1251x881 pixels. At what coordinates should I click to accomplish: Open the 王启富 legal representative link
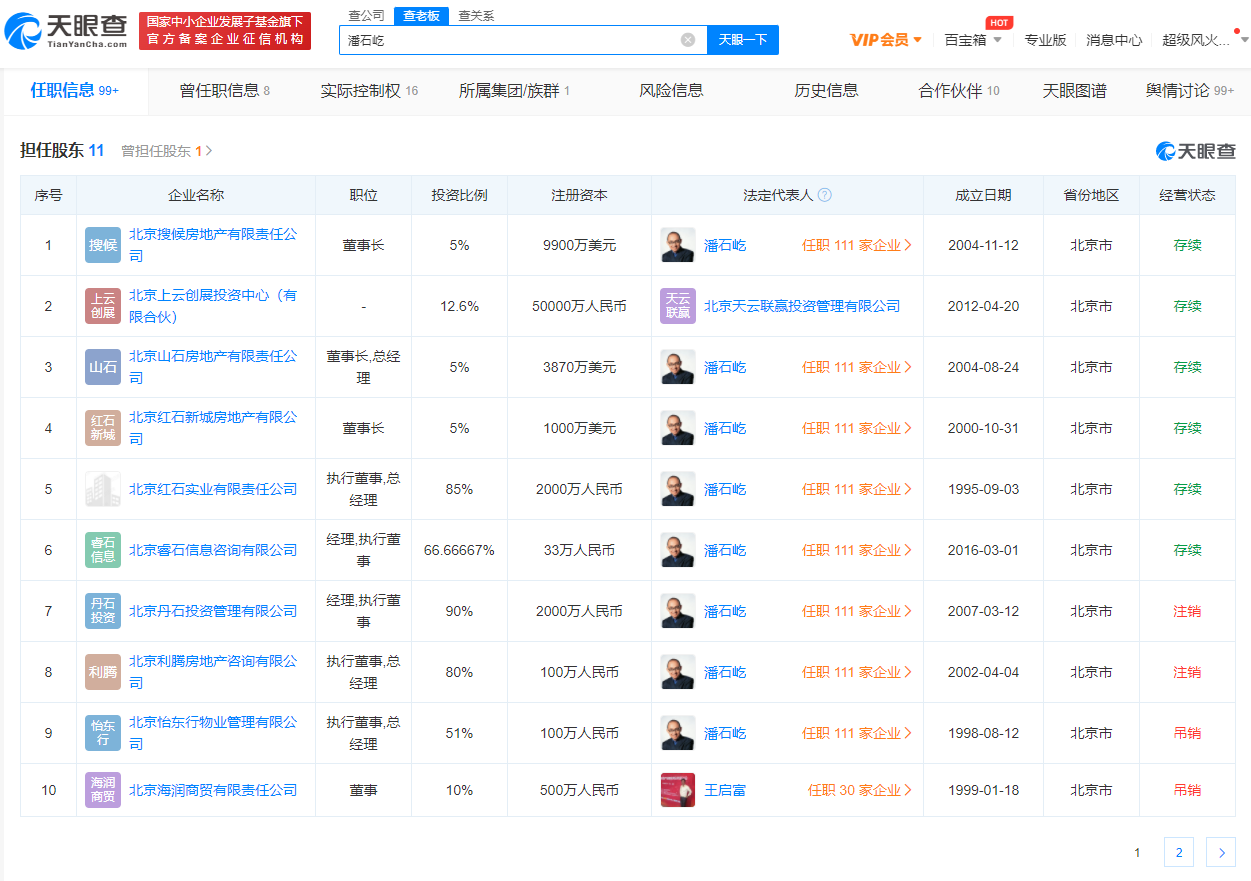tap(724, 790)
